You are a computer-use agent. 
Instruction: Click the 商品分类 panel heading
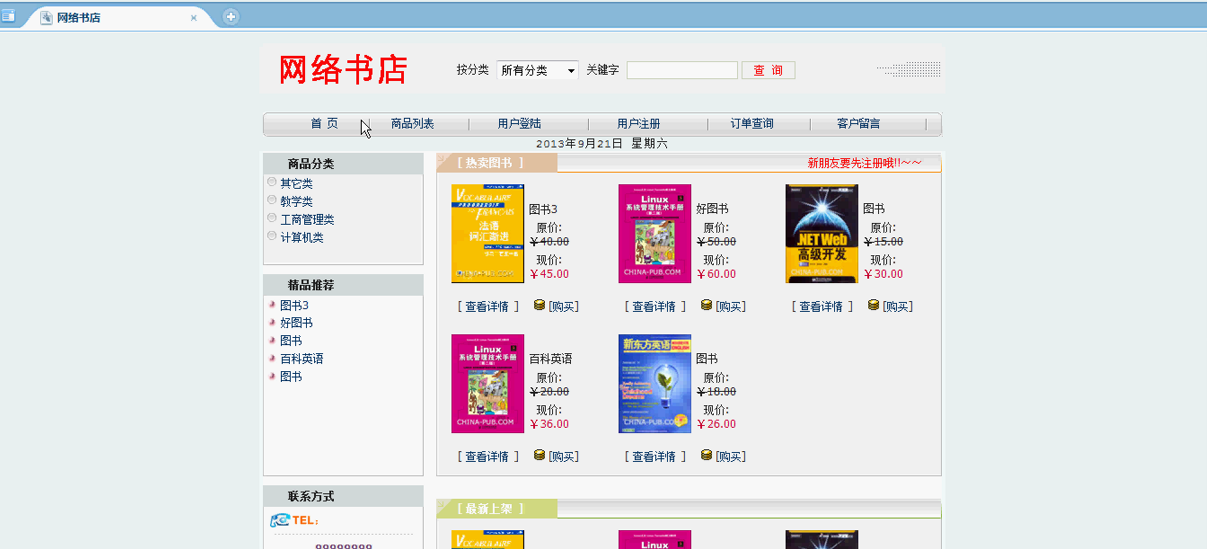311,164
